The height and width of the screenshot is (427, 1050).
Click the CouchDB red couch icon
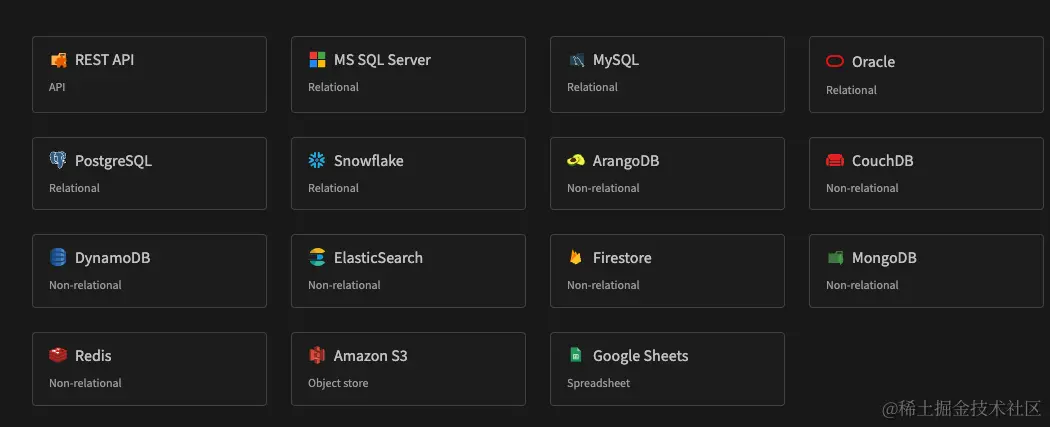pos(835,161)
